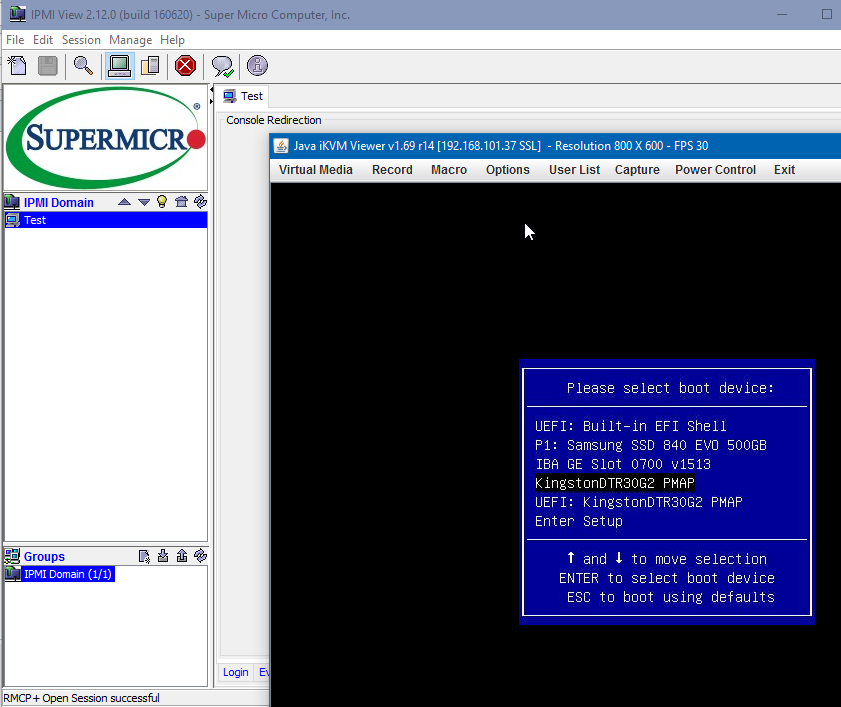Image resolution: width=841 pixels, height=707 pixels.
Task: Select P1: Samsung SSD 840 EVO 500GB boot option
Action: pyautogui.click(x=651, y=445)
